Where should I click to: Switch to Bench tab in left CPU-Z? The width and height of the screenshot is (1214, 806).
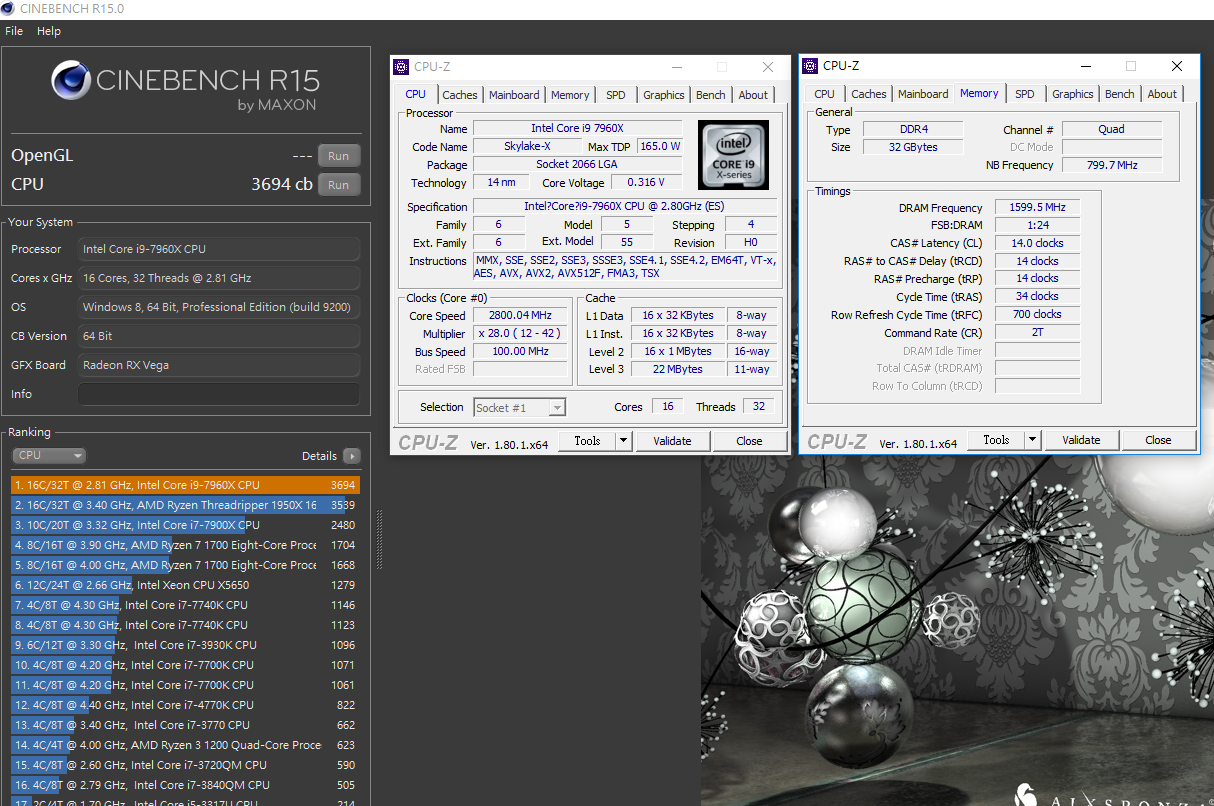(x=711, y=95)
